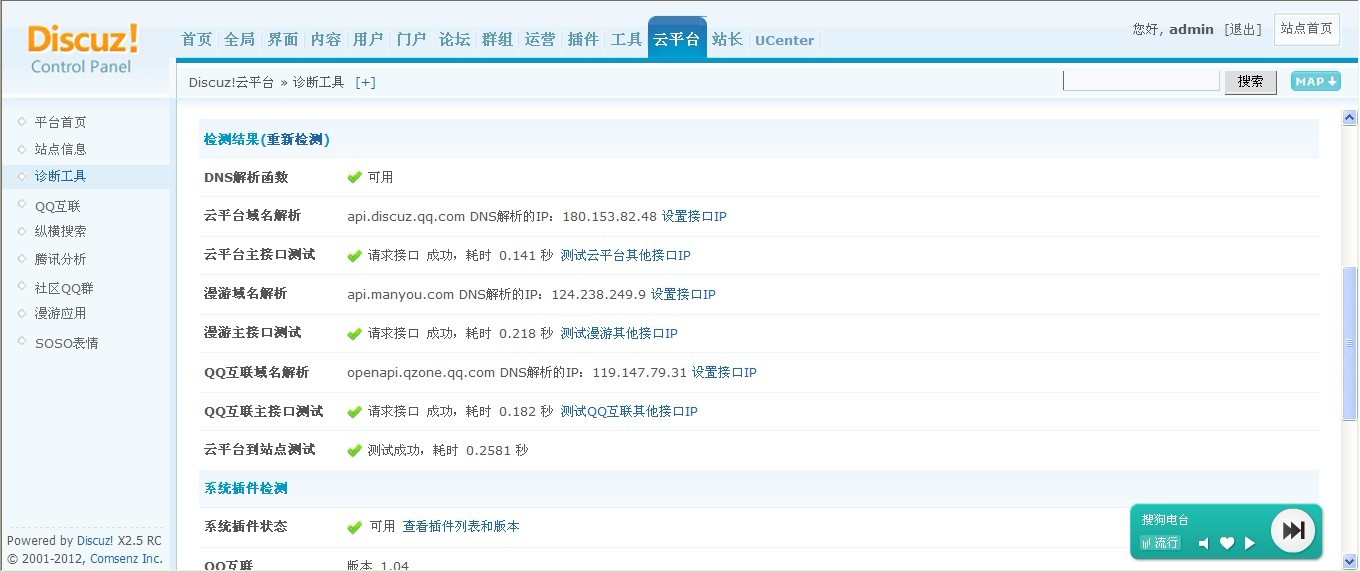Select the 云平台 tab
Screen dimensions: 1360x571
[677, 39]
